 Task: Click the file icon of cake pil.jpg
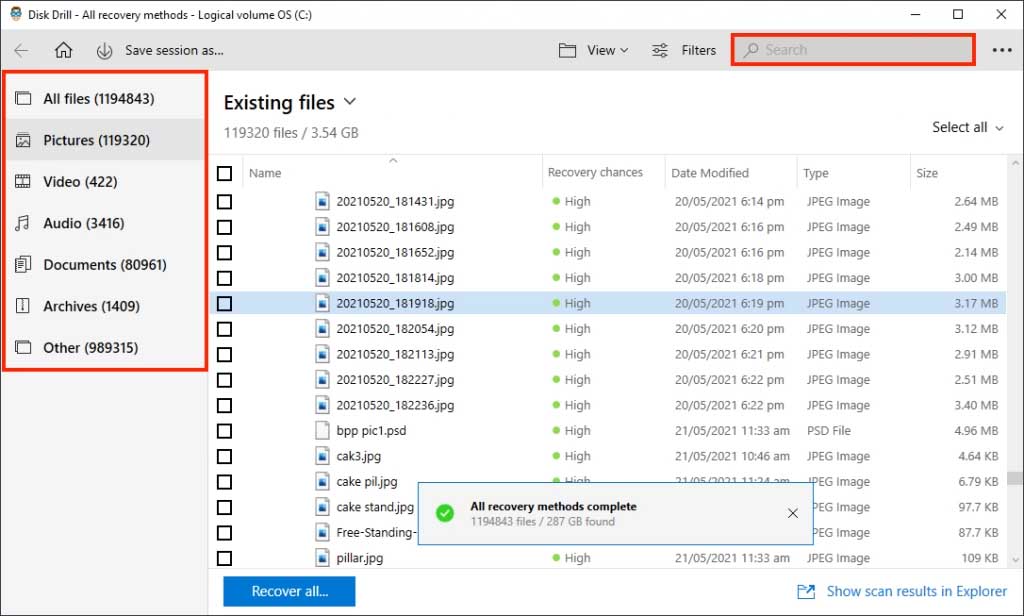(322, 481)
